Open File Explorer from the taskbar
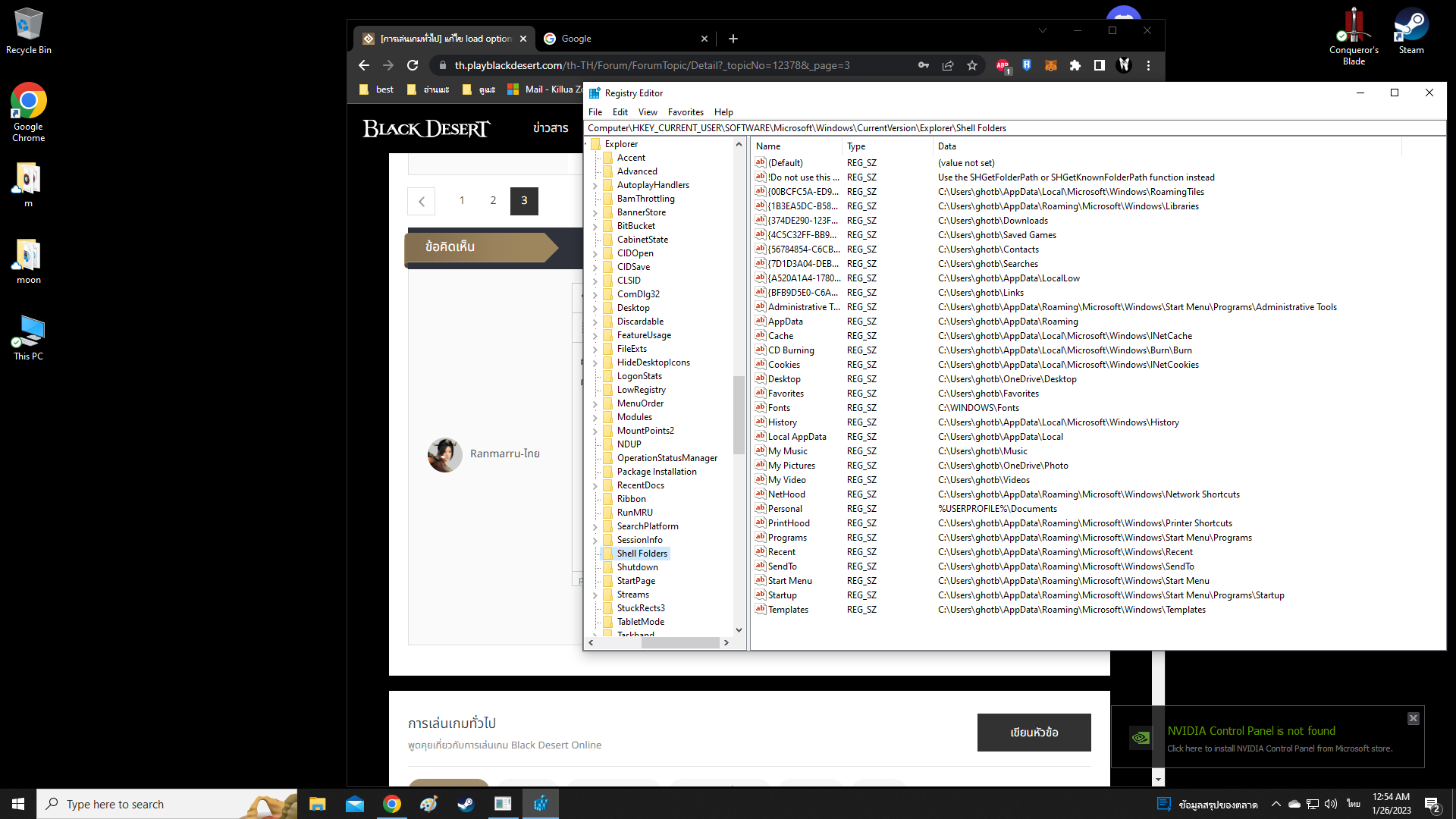The image size is (1456, 819). pyautogui.click(x=317, y=804)
